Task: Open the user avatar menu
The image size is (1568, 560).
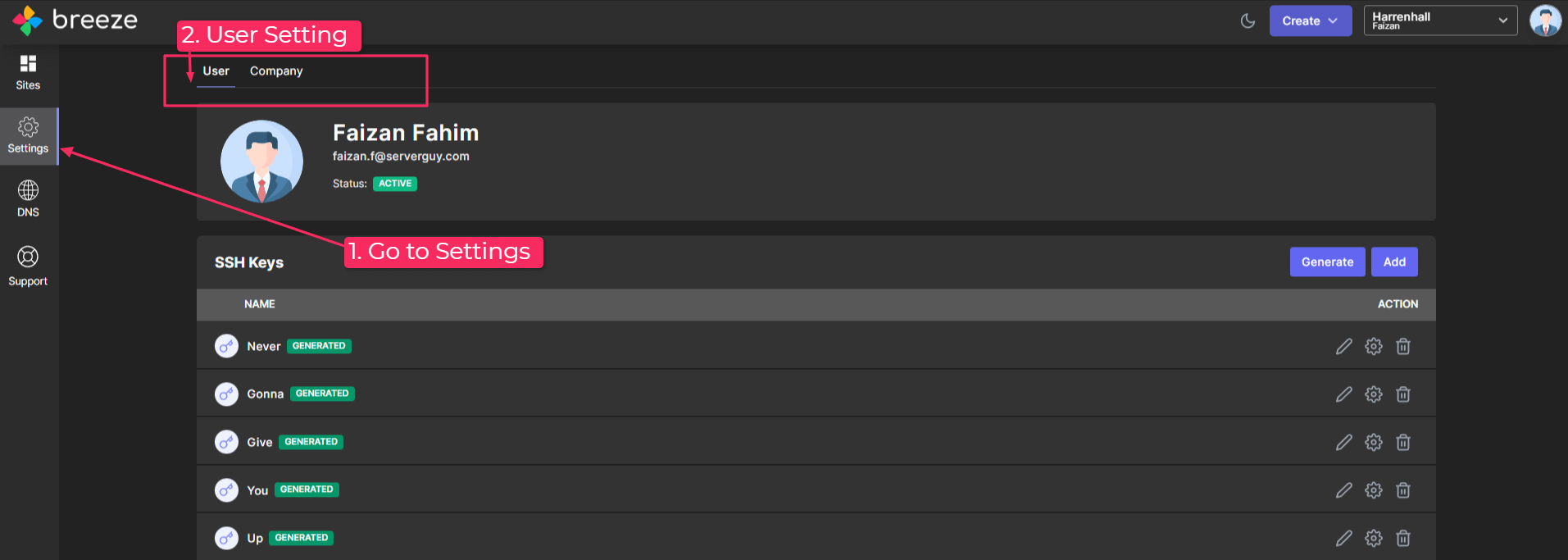Action: coord(1545,20)
